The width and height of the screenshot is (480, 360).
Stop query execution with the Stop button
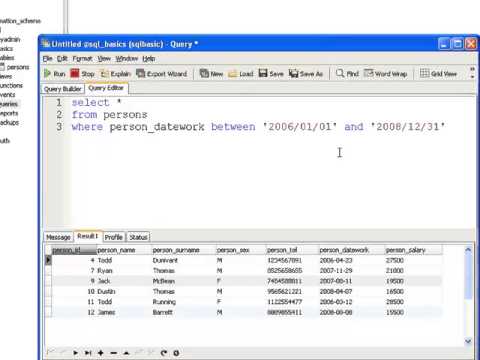click(x=83, y=74)
